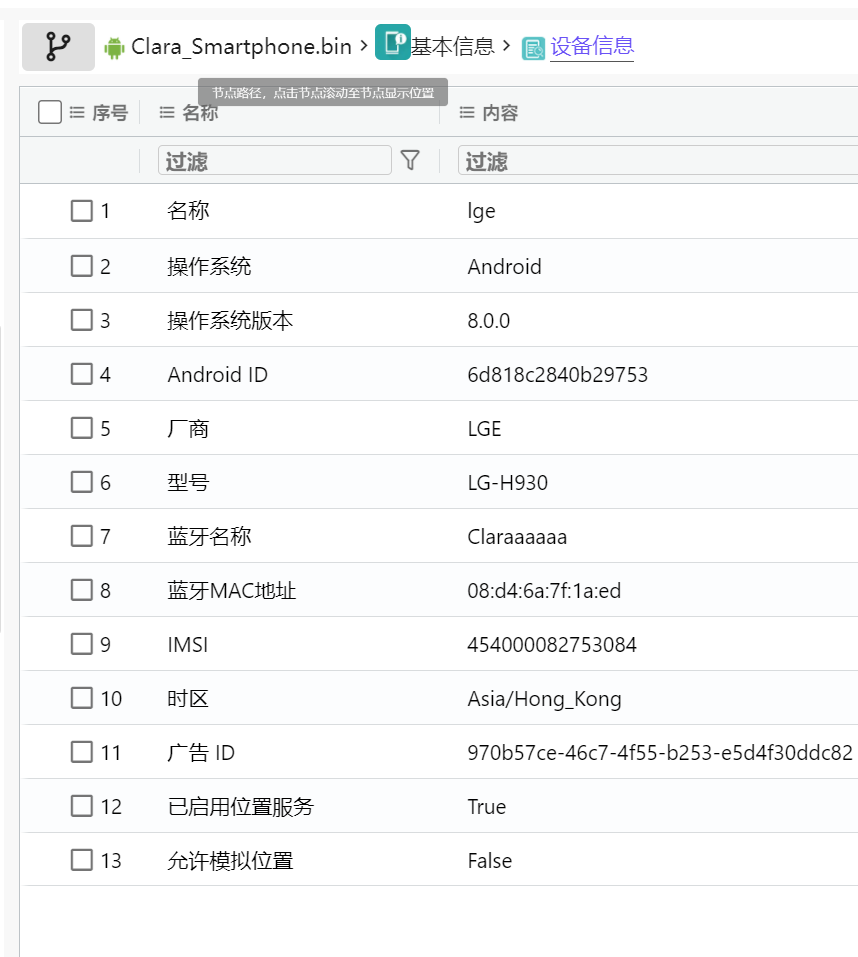Select Android ID value 6d818c2840b29753

[x=558, y=375]
